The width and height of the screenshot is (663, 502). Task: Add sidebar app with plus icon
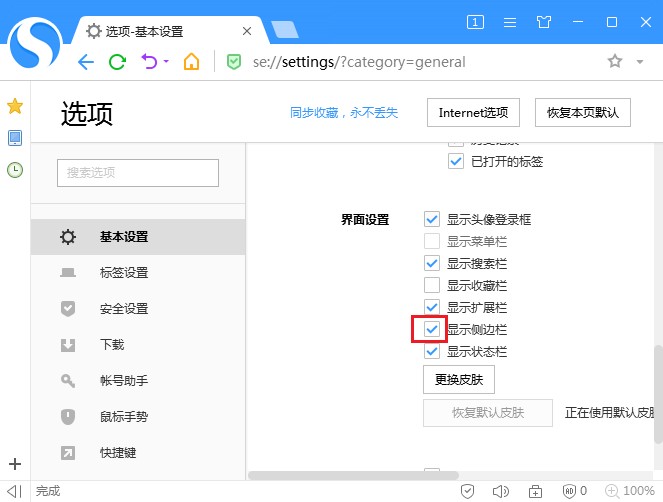coord(15,464)
